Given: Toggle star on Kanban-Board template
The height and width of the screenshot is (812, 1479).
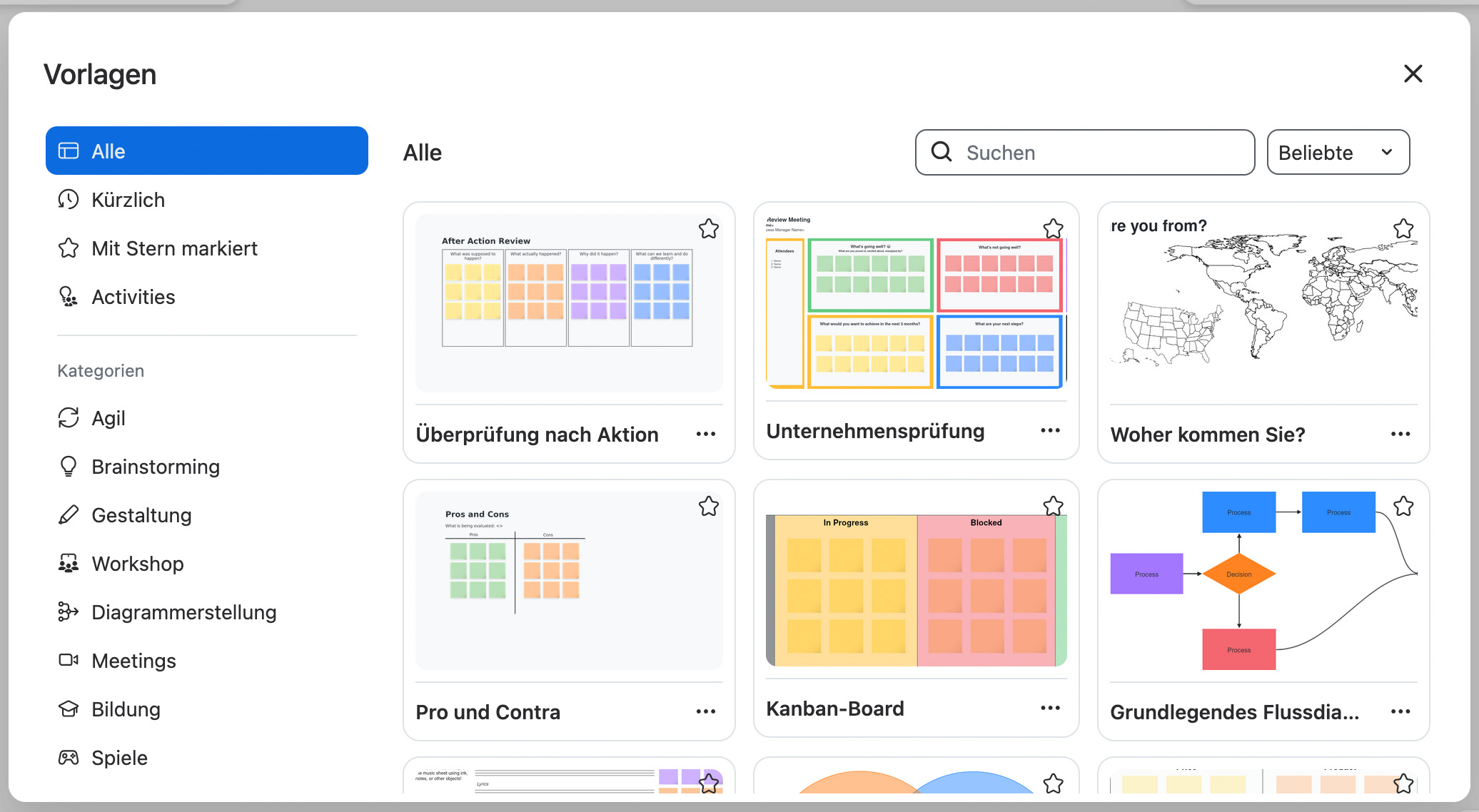Looking at the screenshot, I should pyautogui.click(x=1053, y=507).
